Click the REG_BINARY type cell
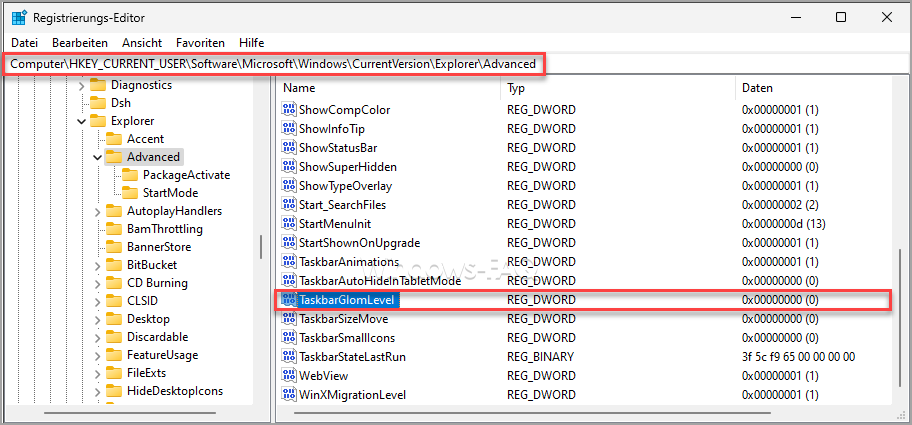The height and width of the screenshot is (425, 912). point(540,356)
